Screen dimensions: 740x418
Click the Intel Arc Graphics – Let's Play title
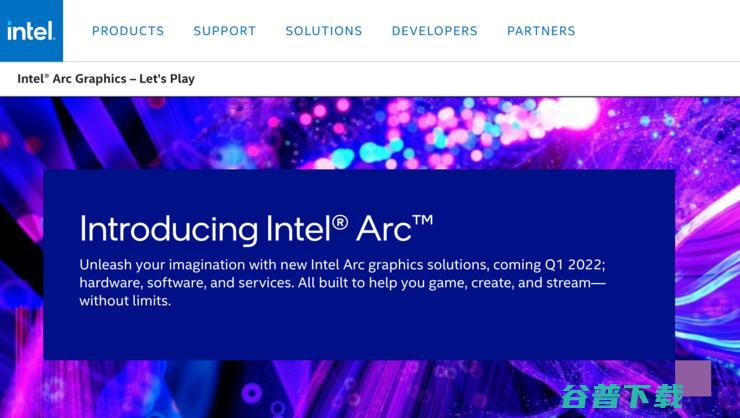106,79
